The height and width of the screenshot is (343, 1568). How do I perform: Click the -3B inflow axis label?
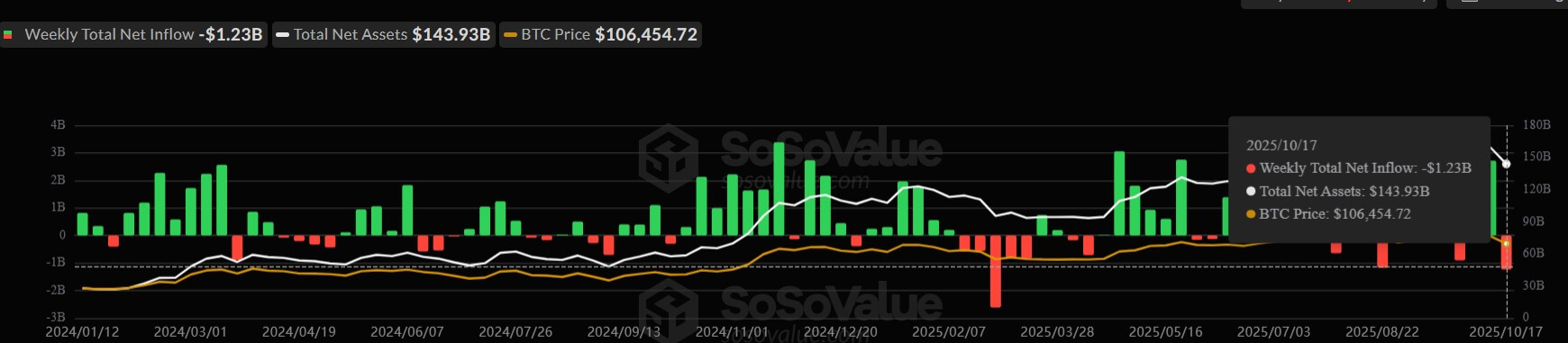pos(56,317)
